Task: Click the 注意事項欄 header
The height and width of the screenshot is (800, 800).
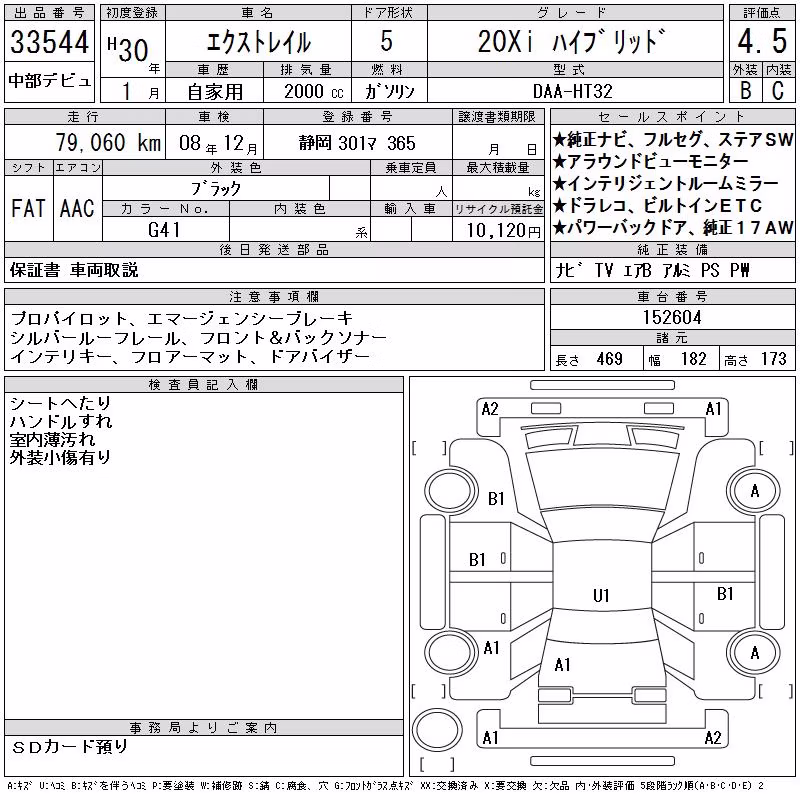Action: click(x=274, y=296)
